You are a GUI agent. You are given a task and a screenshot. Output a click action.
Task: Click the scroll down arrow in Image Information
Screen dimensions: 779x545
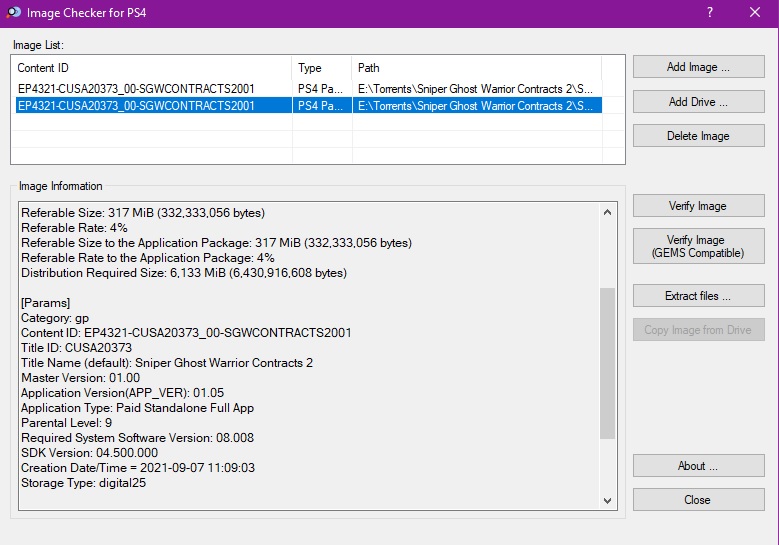tap(607, 500)
